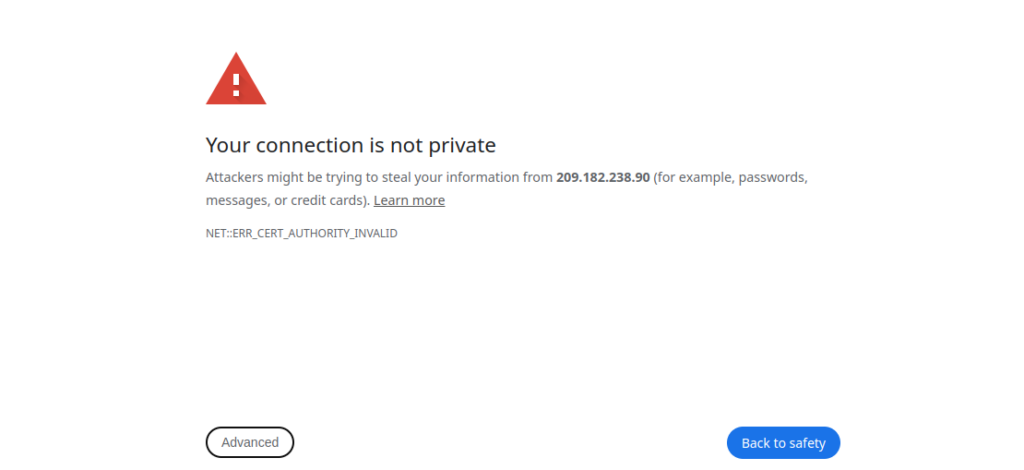This screenshot has height=470, width=1024.
Task: Click the word "Your" in the heading
Action: tap(228, 145)
